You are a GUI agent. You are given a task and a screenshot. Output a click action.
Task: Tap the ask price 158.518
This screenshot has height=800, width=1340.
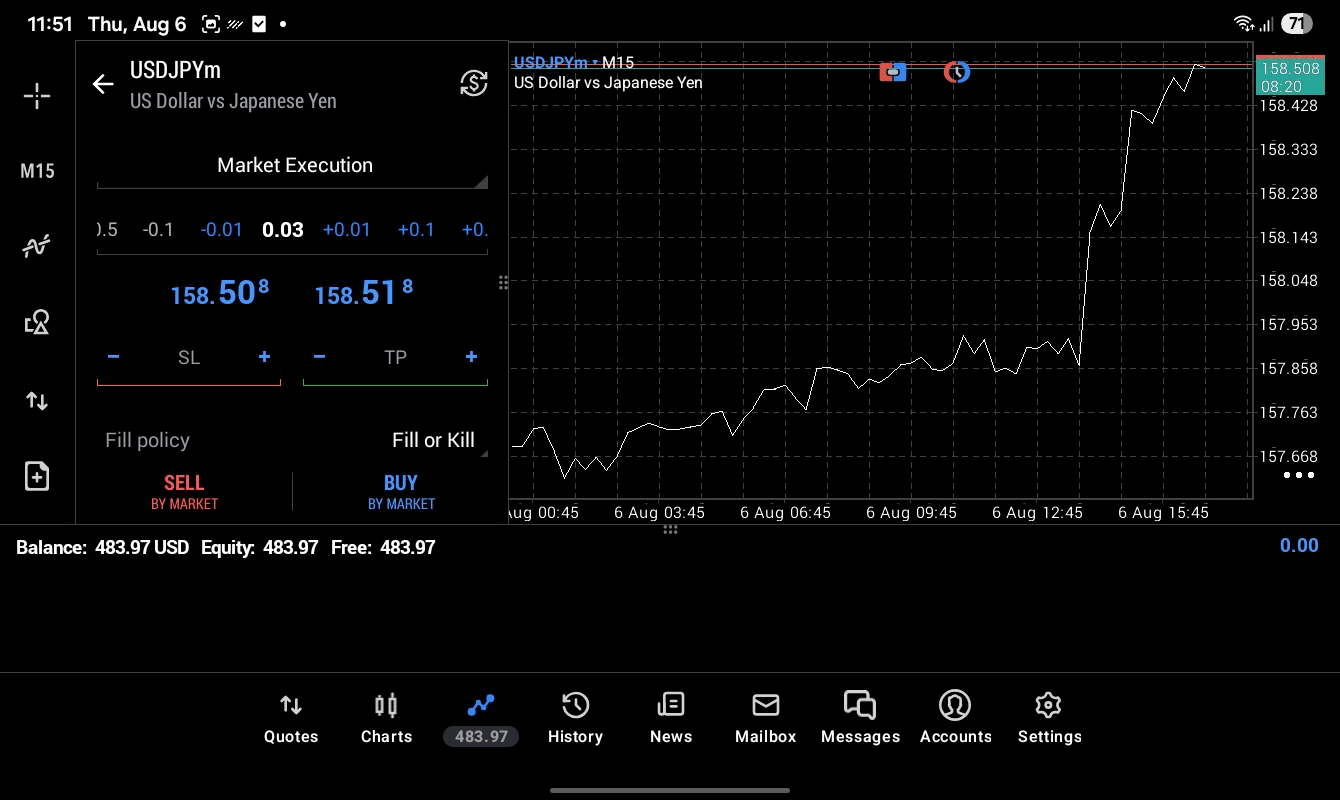click(x=364, y=293)
